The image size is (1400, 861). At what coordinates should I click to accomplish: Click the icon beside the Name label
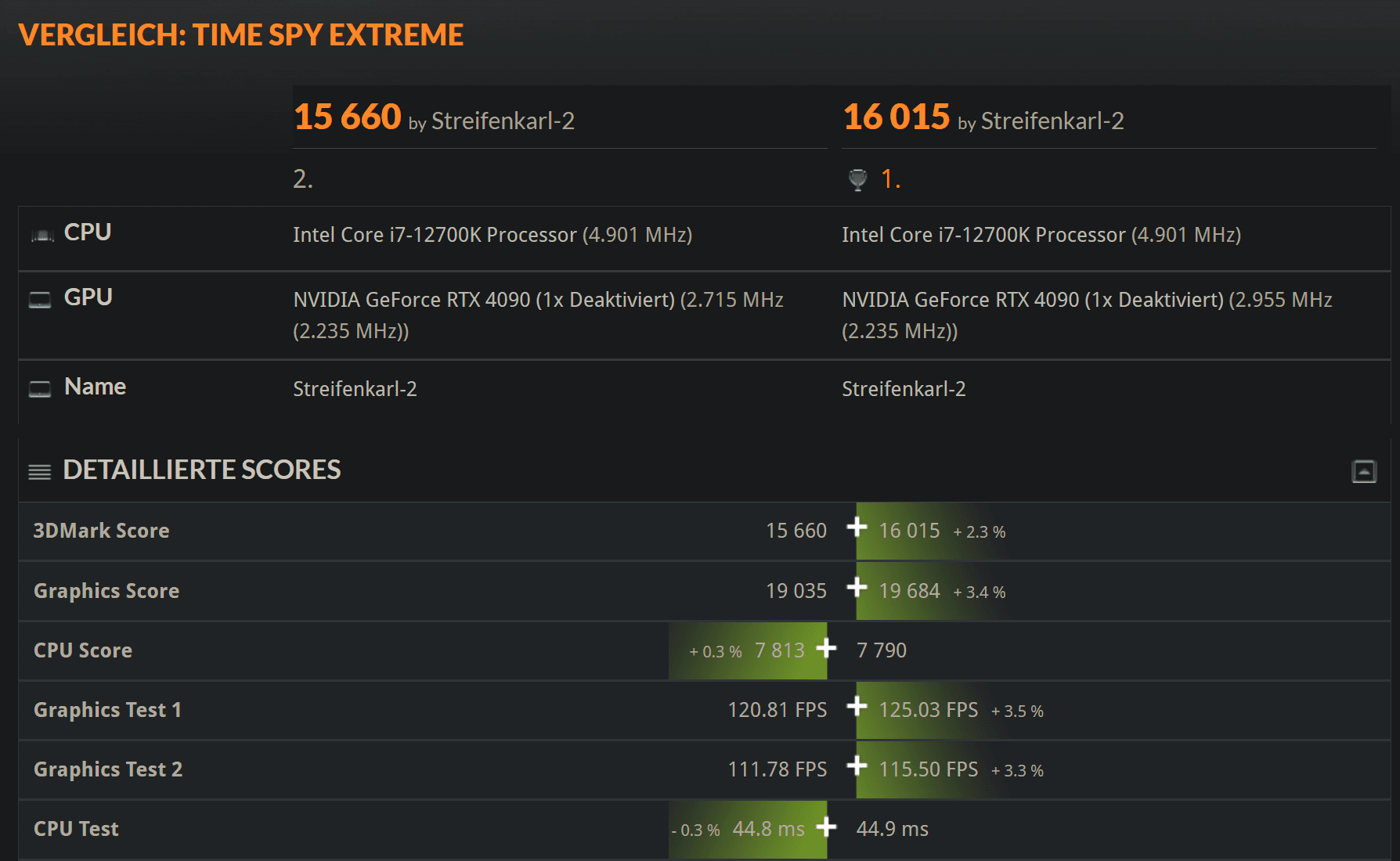(x=40, y=389)
